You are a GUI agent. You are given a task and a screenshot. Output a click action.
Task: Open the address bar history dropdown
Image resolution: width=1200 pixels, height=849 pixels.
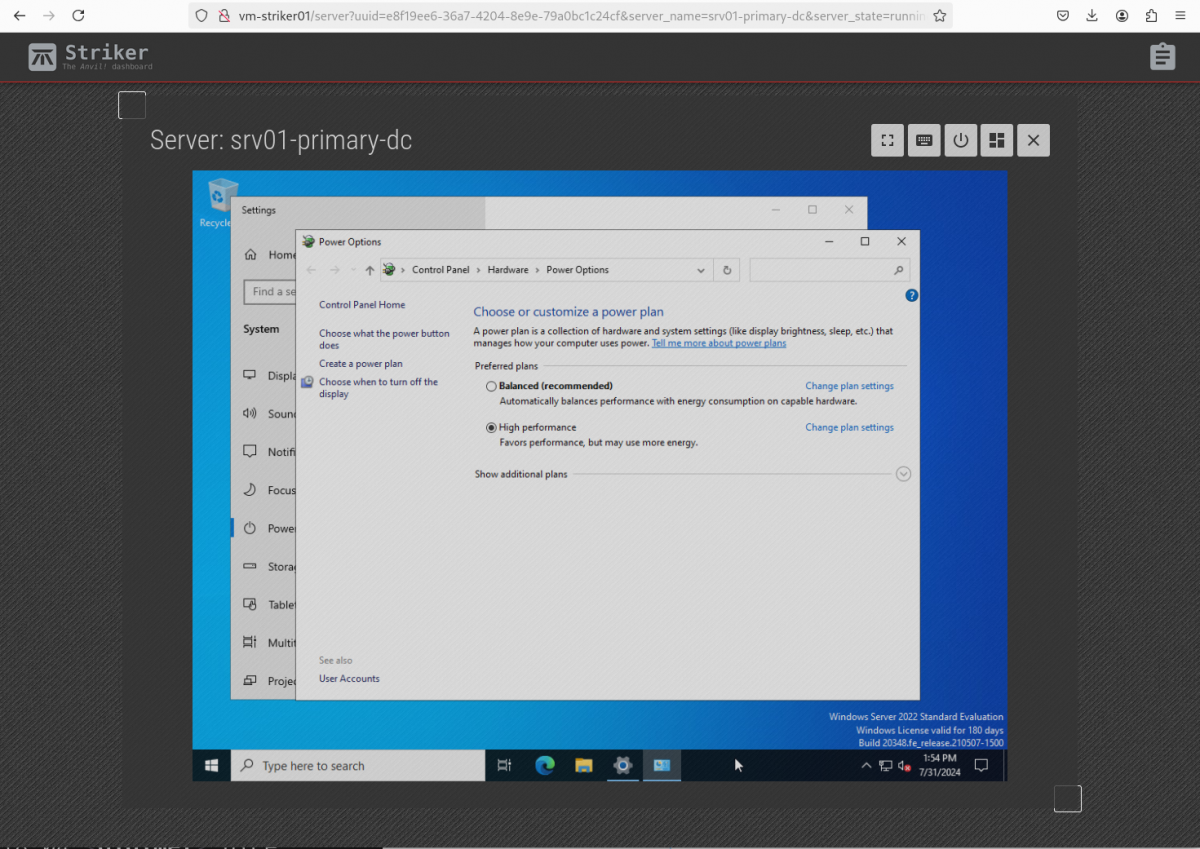[x=701, y=270]
